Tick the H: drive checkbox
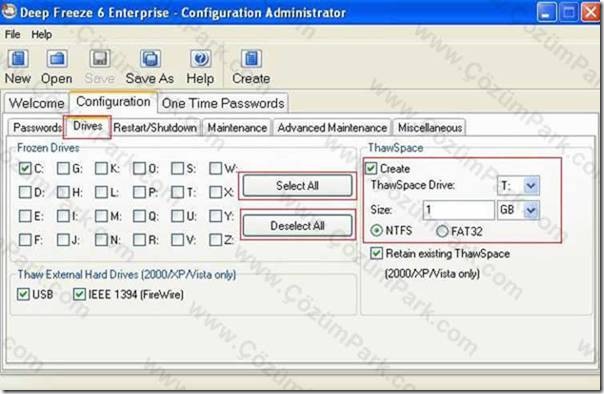 point(63,192)
